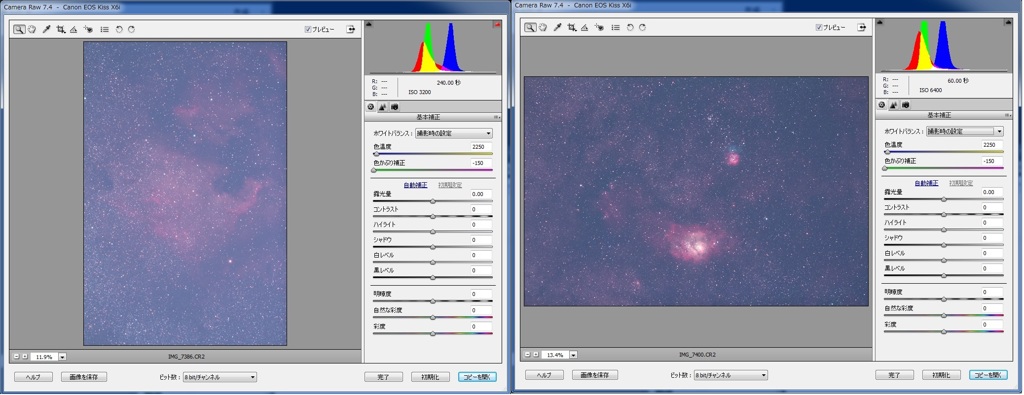Rotate IMG_7400.CR2 image 90° clockwise
This screenshot has height=395, width=1024.
pyautogui.click(x=643, y=27)
